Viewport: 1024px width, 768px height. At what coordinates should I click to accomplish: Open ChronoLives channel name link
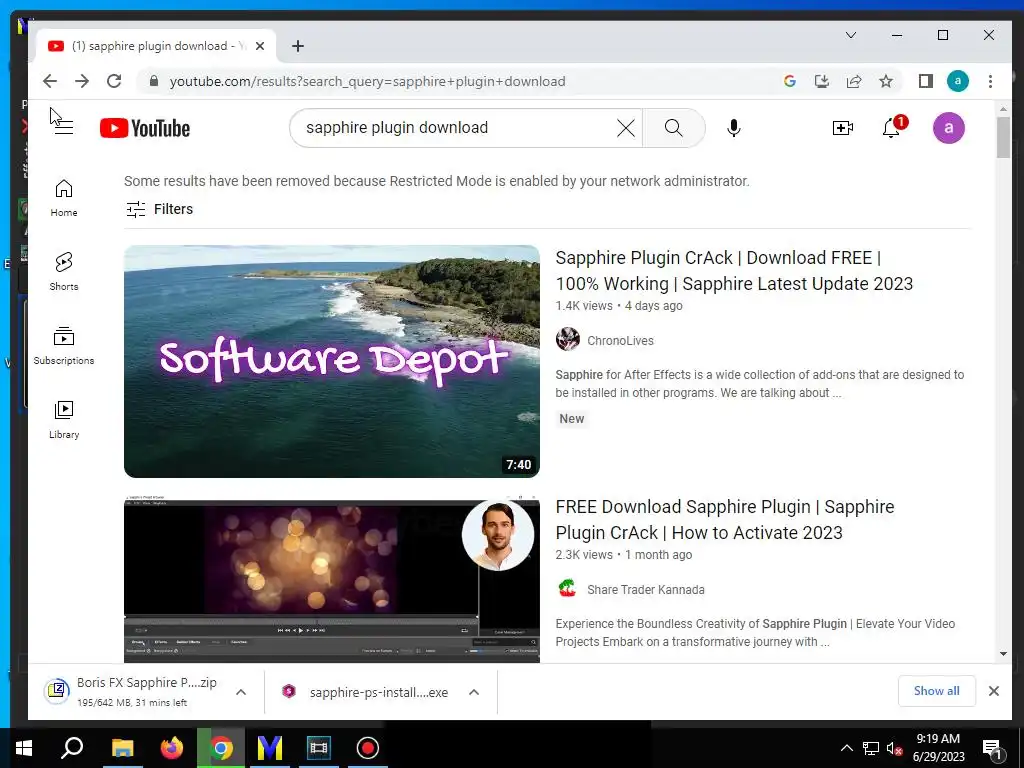620,340
